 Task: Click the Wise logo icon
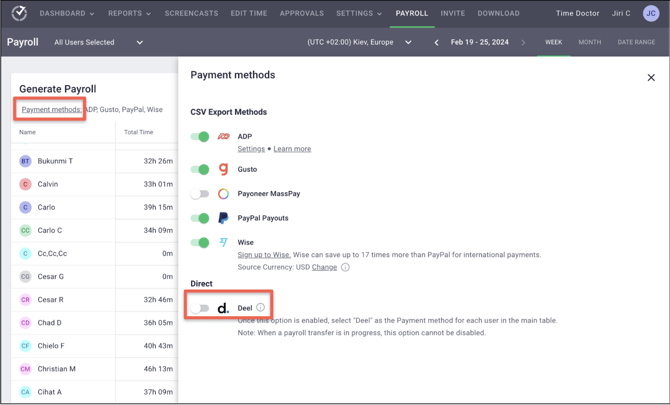coord(223,242)
